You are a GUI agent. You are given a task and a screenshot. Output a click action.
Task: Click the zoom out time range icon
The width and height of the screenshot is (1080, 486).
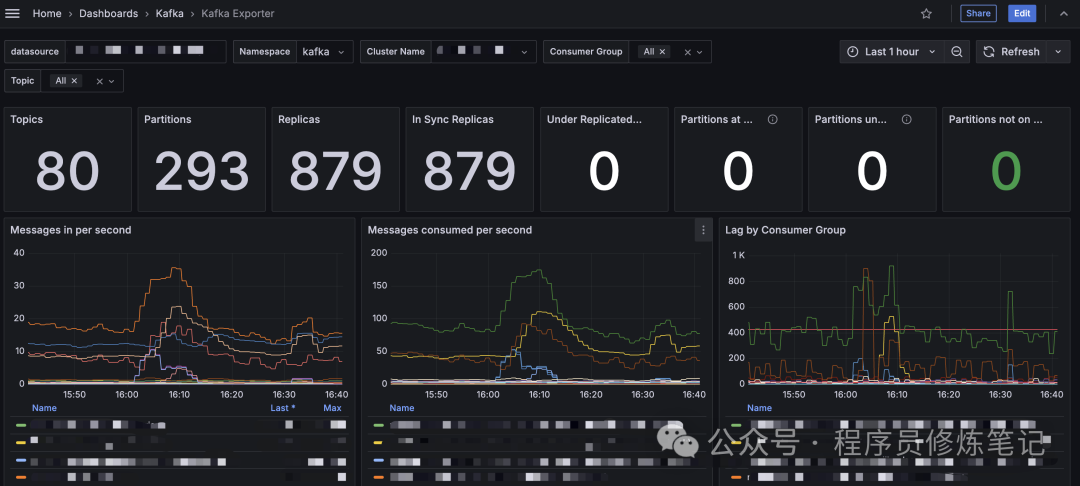[957, 52]
